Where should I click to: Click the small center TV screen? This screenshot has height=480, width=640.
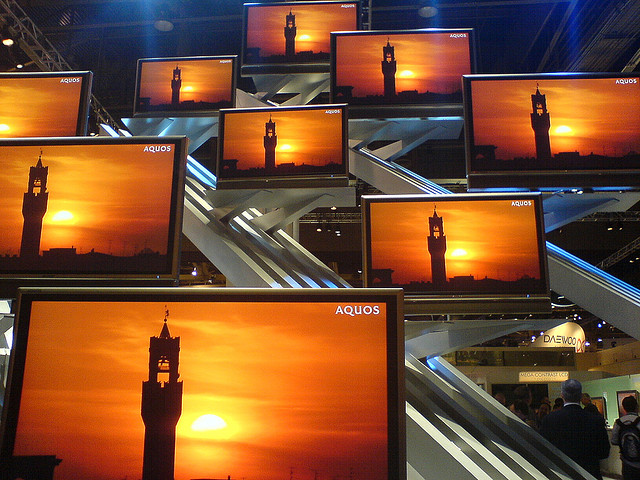(282, 144)
